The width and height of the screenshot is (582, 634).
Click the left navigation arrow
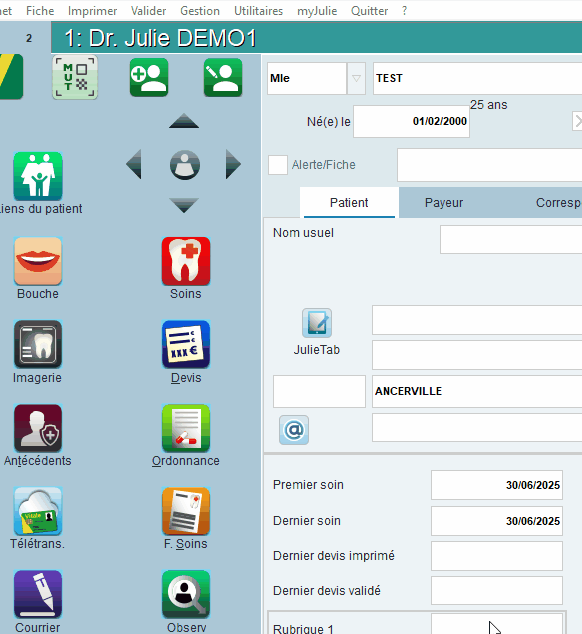134,164
